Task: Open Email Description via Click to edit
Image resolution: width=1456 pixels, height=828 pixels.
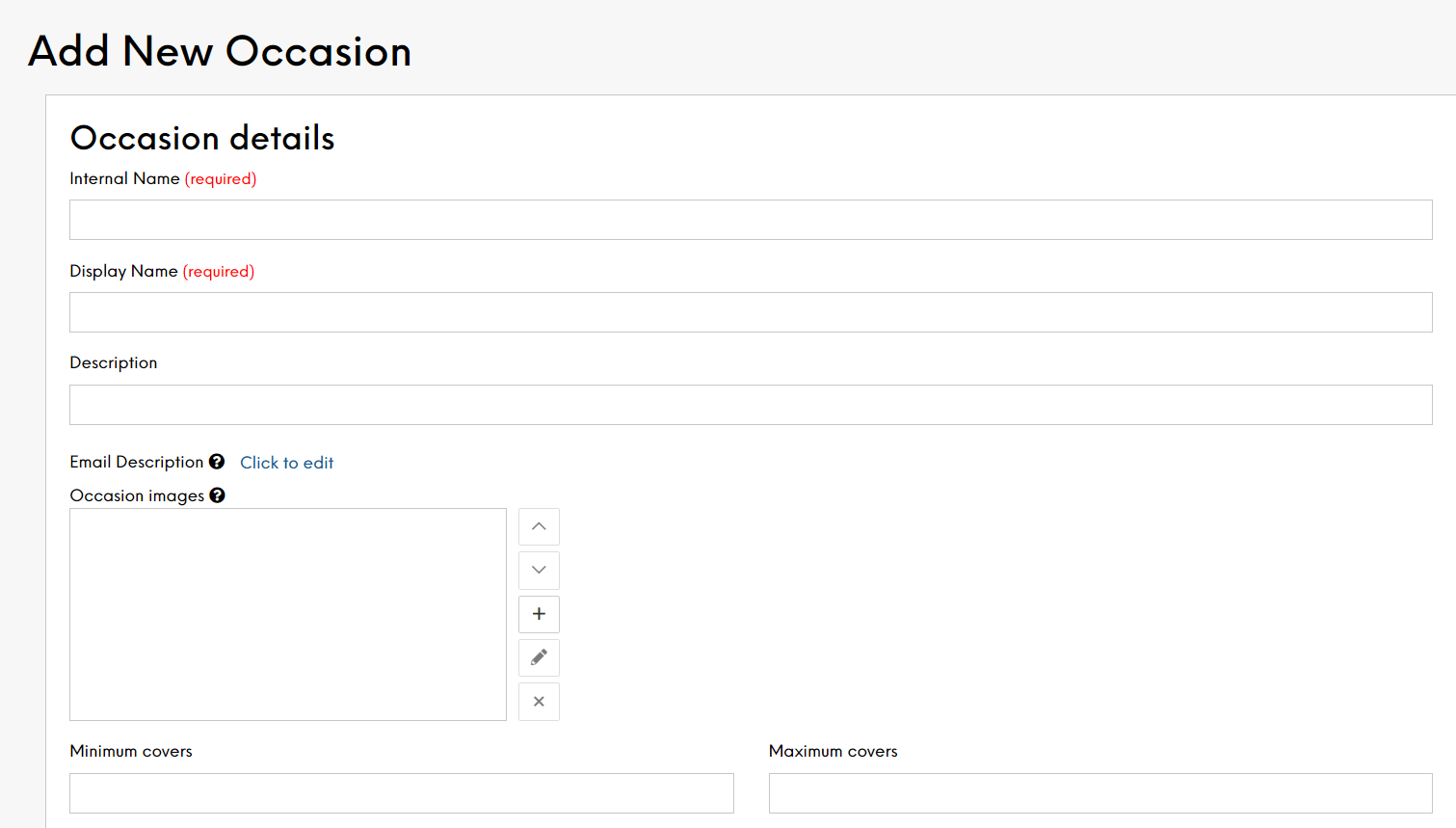Action: coord(286,463)
